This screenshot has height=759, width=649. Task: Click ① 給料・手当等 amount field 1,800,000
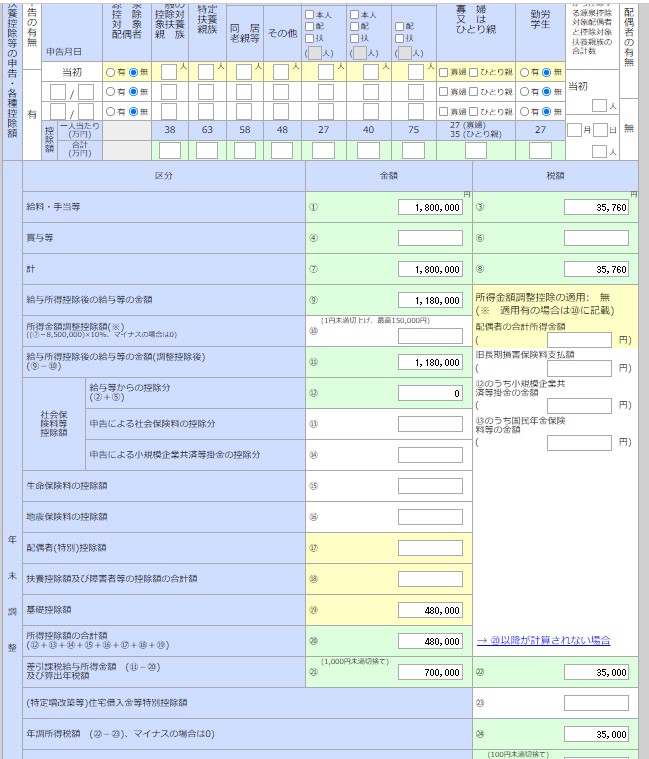(x=430, y=207)
